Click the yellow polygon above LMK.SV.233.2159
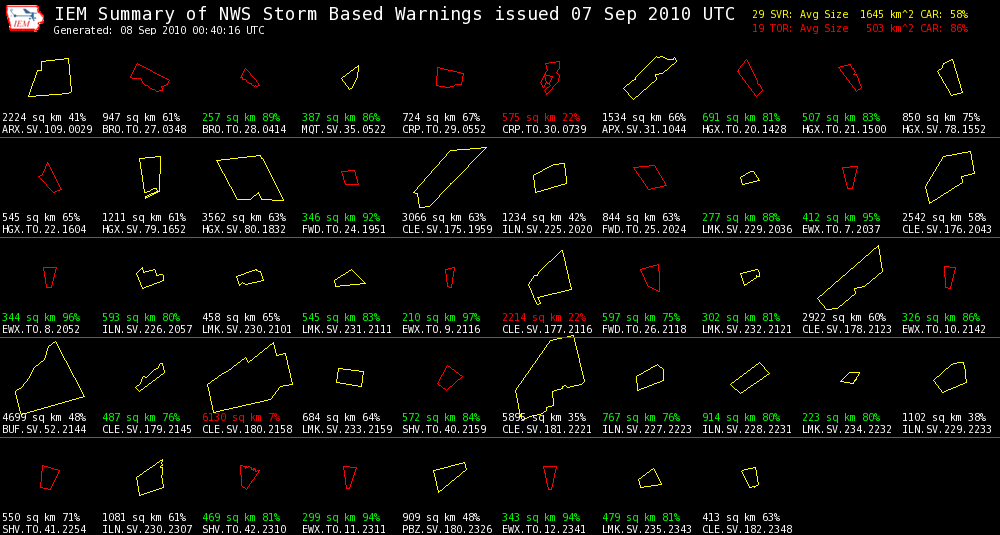This screenshot has height=535, width=1000. (x=349, y=377)
